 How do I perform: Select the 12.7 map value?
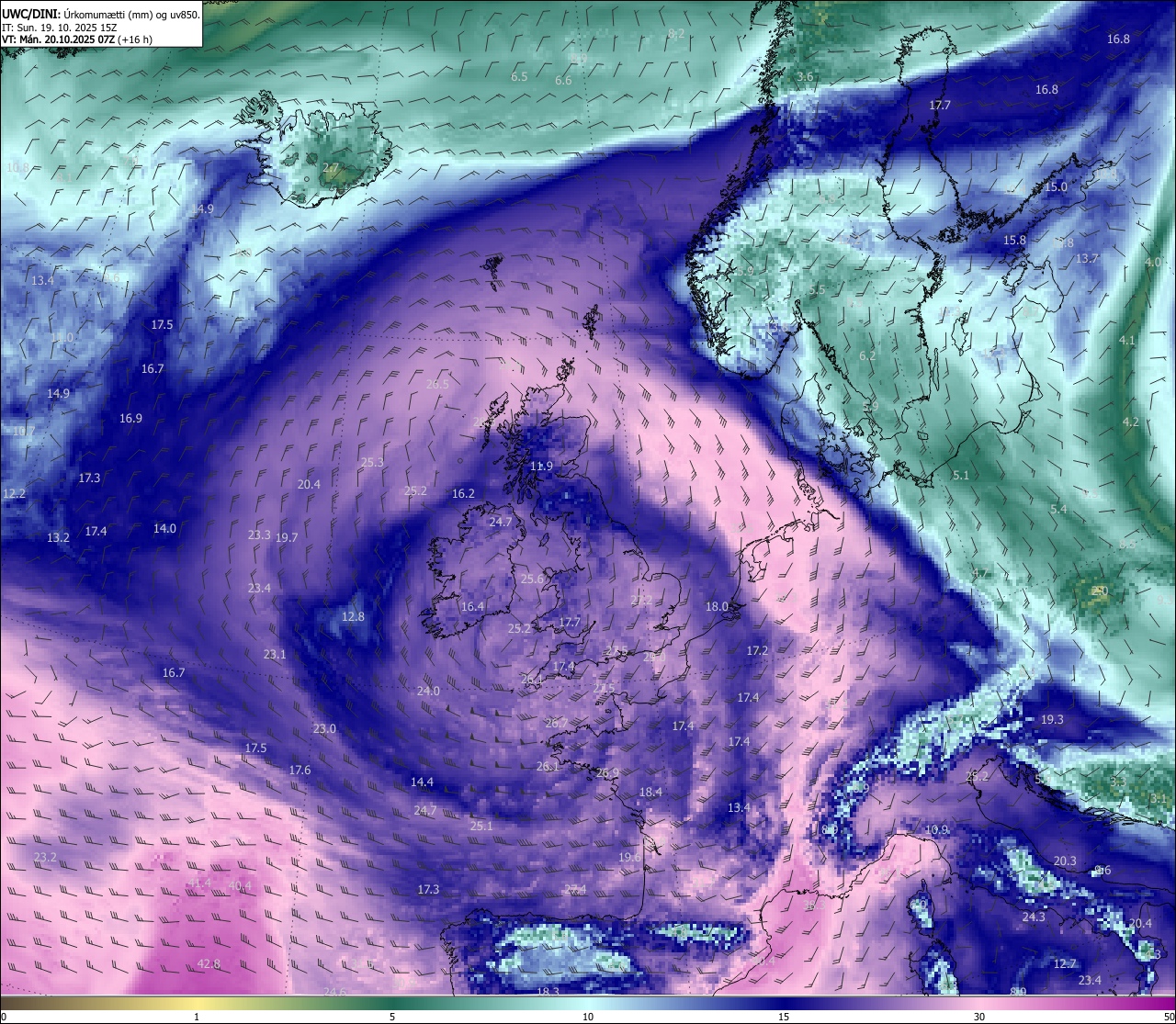pyautogui.click(x=1064, y=963)
